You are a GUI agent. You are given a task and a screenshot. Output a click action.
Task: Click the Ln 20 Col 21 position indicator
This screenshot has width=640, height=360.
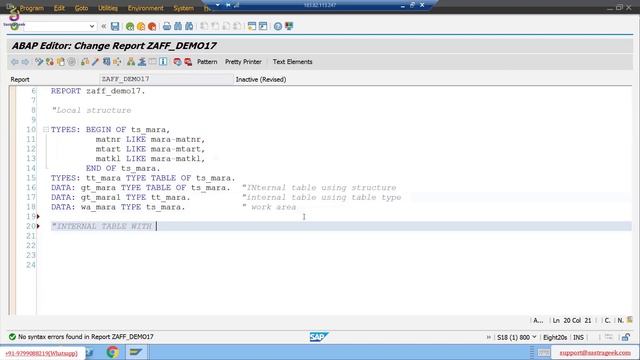click(572, 321)
